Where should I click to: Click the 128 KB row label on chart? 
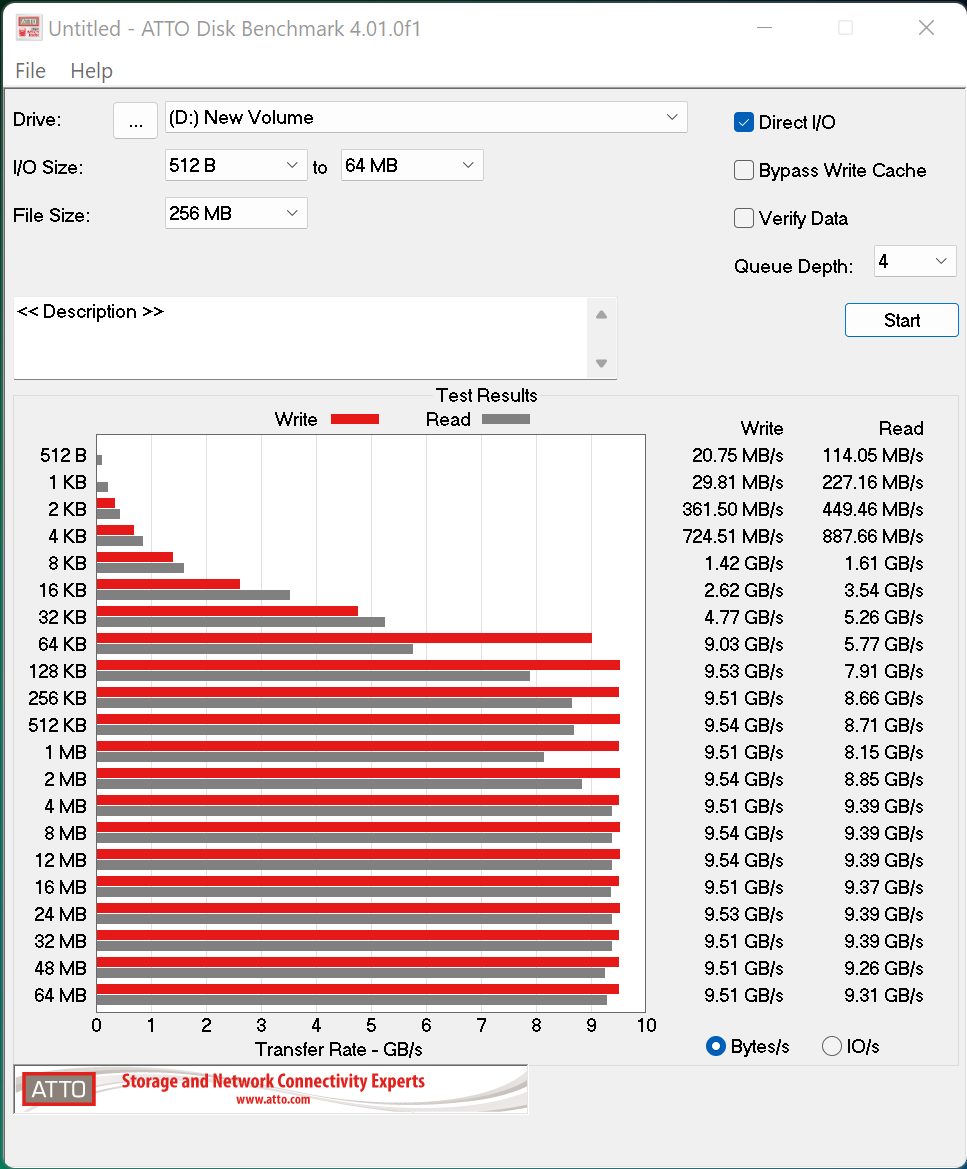(x=57, y=672)
